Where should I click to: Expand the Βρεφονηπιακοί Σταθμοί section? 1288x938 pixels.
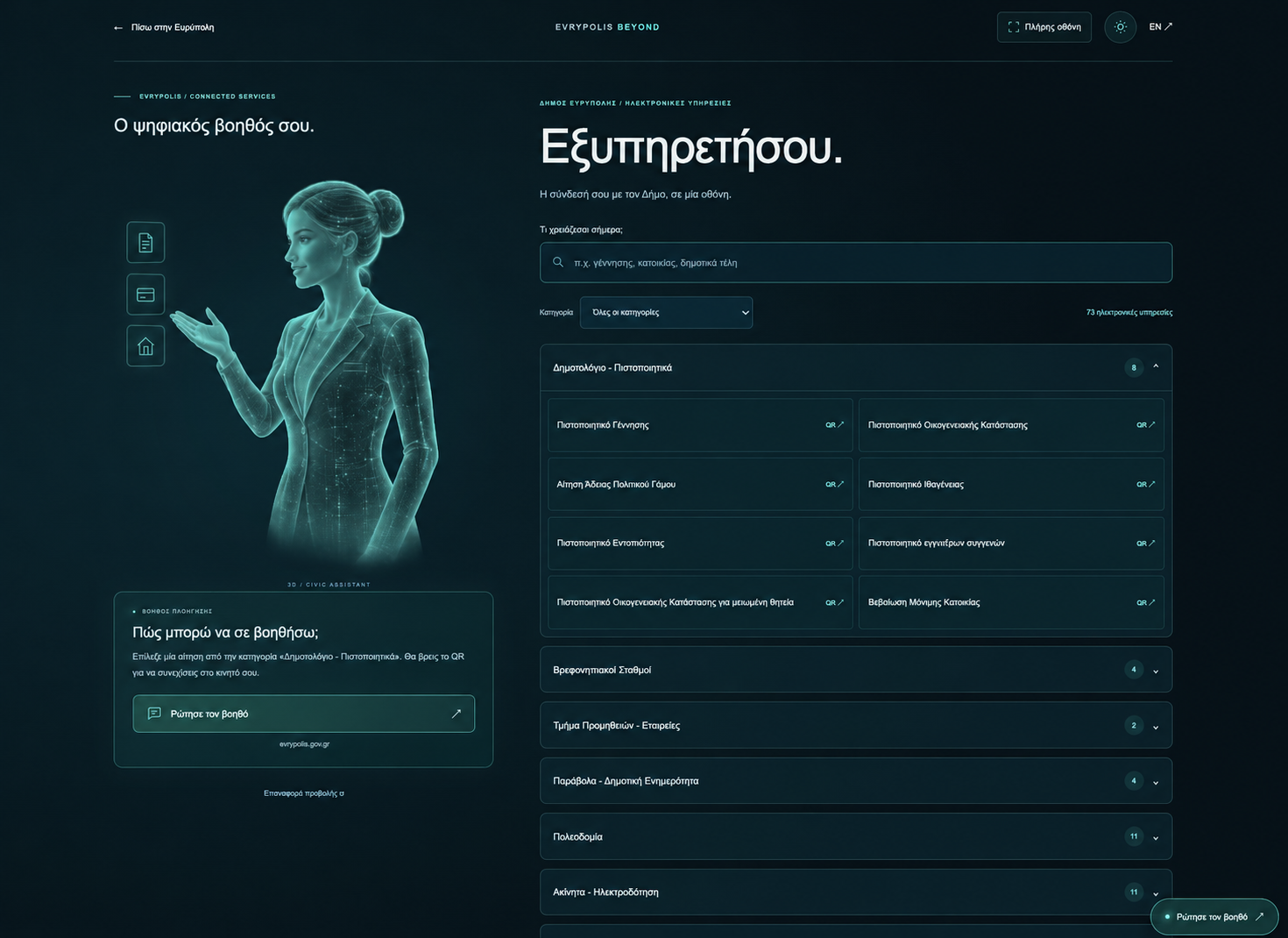pyautogui.click(x=856, y=670)
